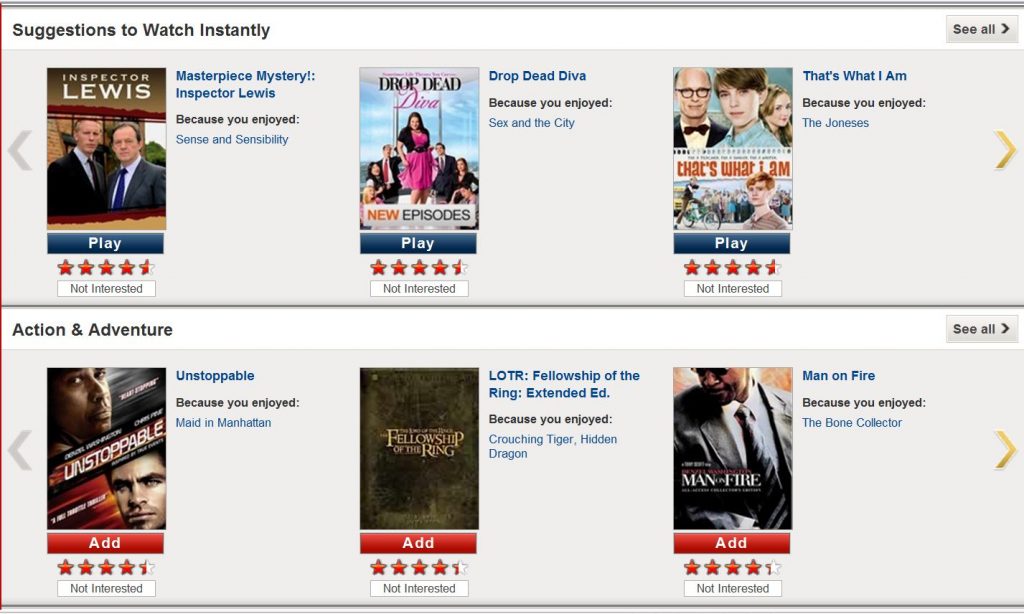Viewport: 1024px width, 614px height.
Task: Play Drop Dead Diva
Action: [x=418, y=244]
